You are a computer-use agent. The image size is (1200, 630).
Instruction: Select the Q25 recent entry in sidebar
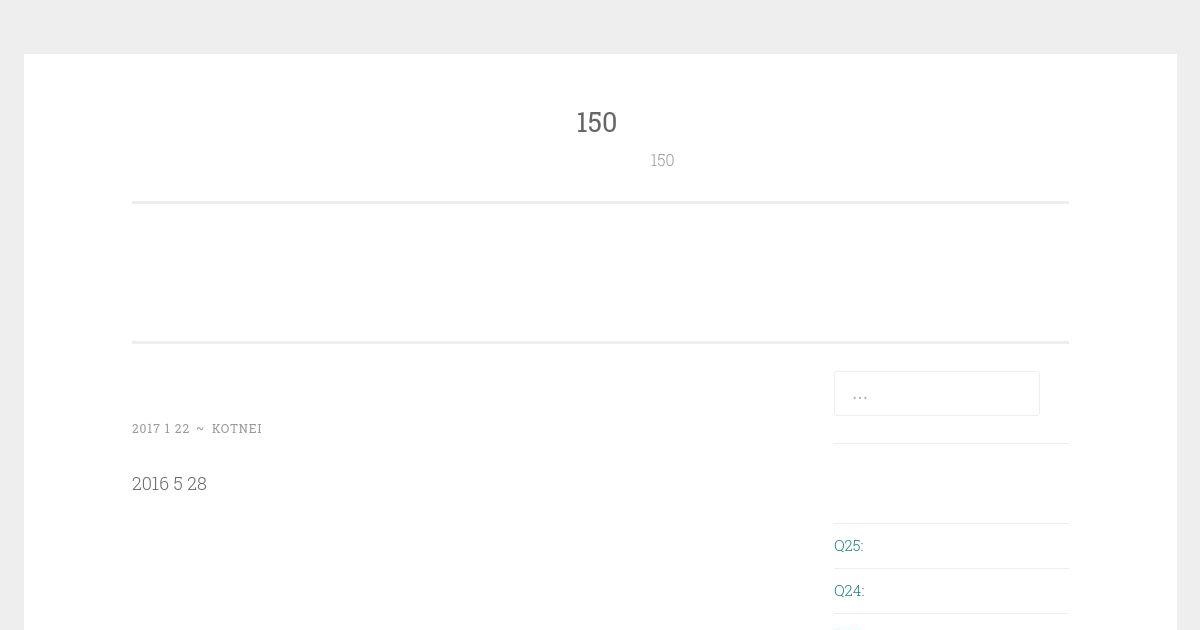848,545
